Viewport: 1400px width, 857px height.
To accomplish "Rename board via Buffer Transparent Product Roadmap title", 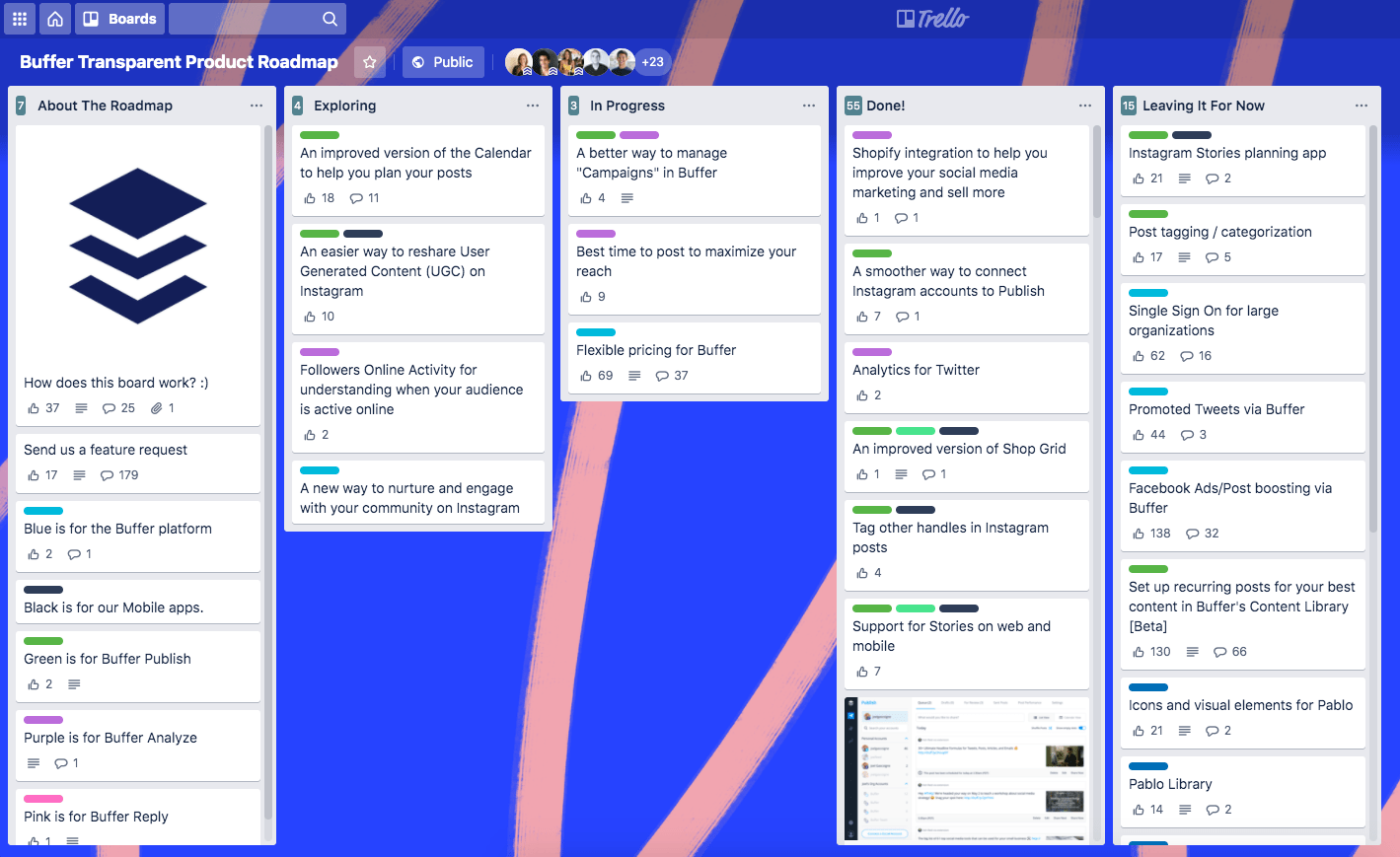I will click(179, 62).
